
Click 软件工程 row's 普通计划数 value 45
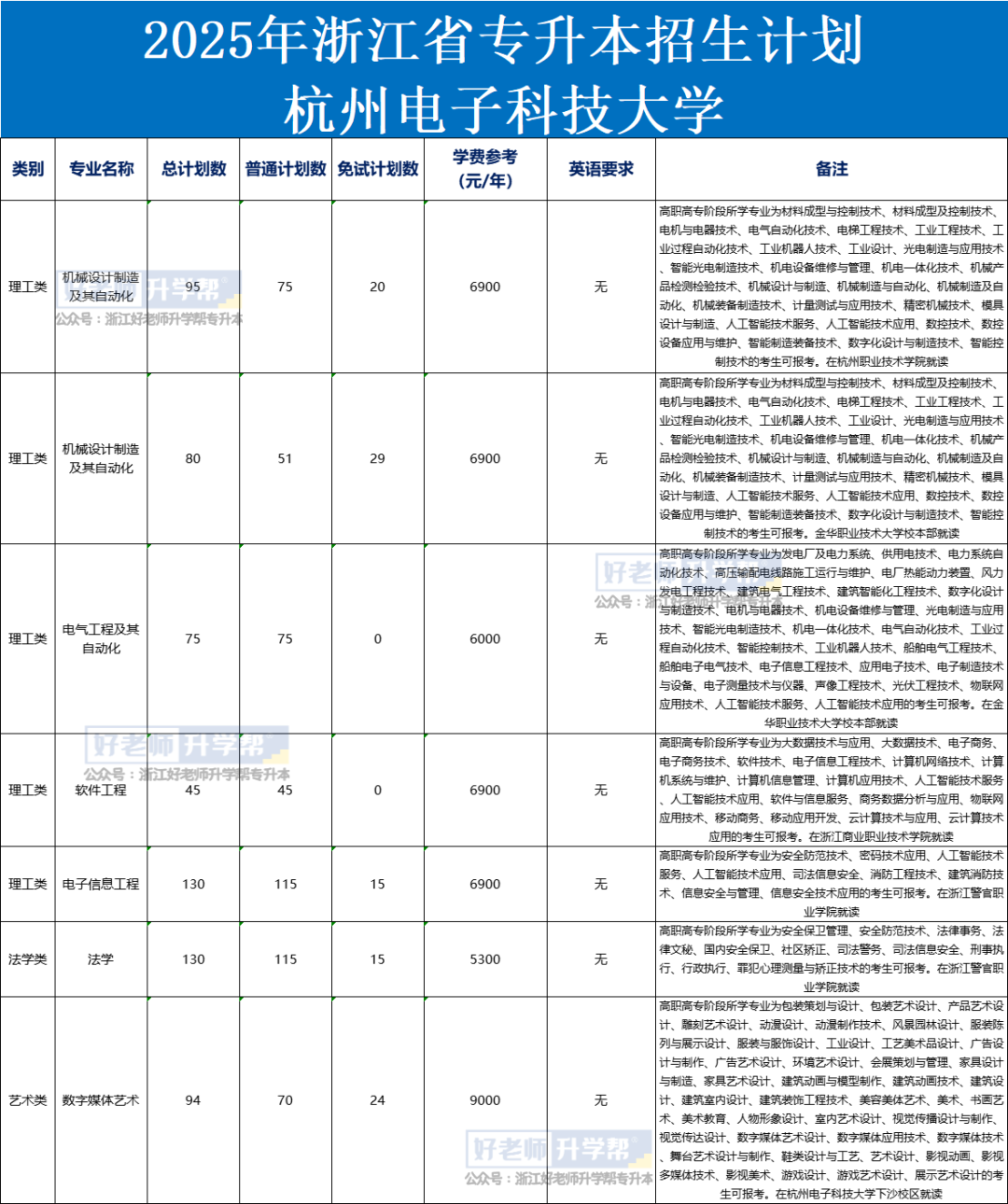click(286, 790)
